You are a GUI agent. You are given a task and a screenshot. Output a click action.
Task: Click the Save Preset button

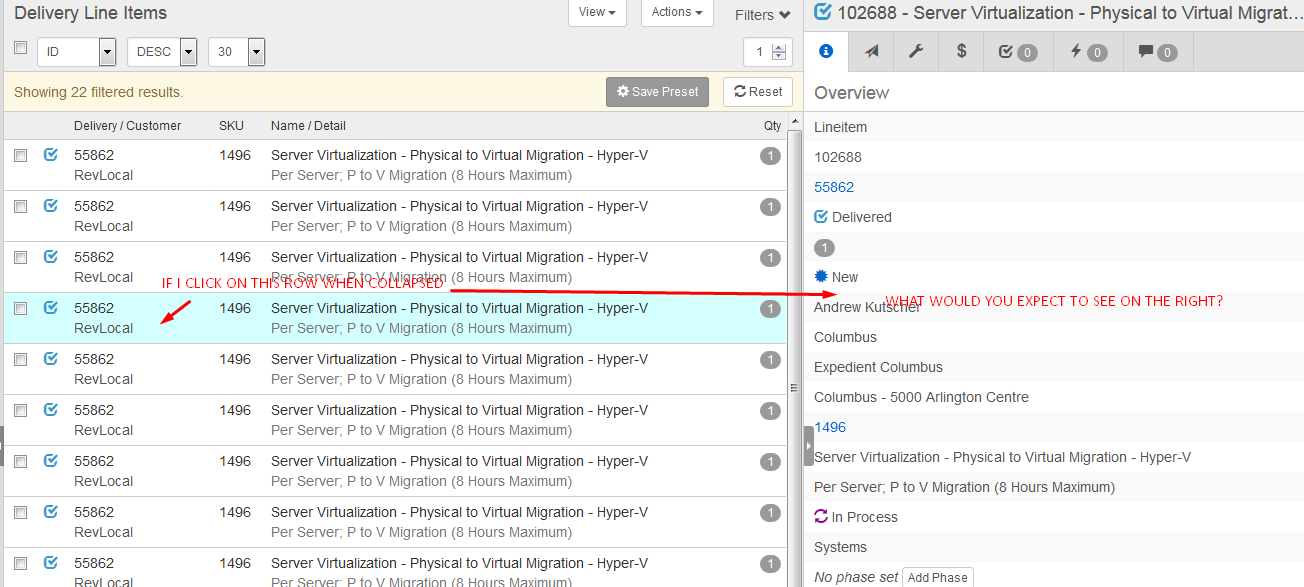[x=657, y=92]
